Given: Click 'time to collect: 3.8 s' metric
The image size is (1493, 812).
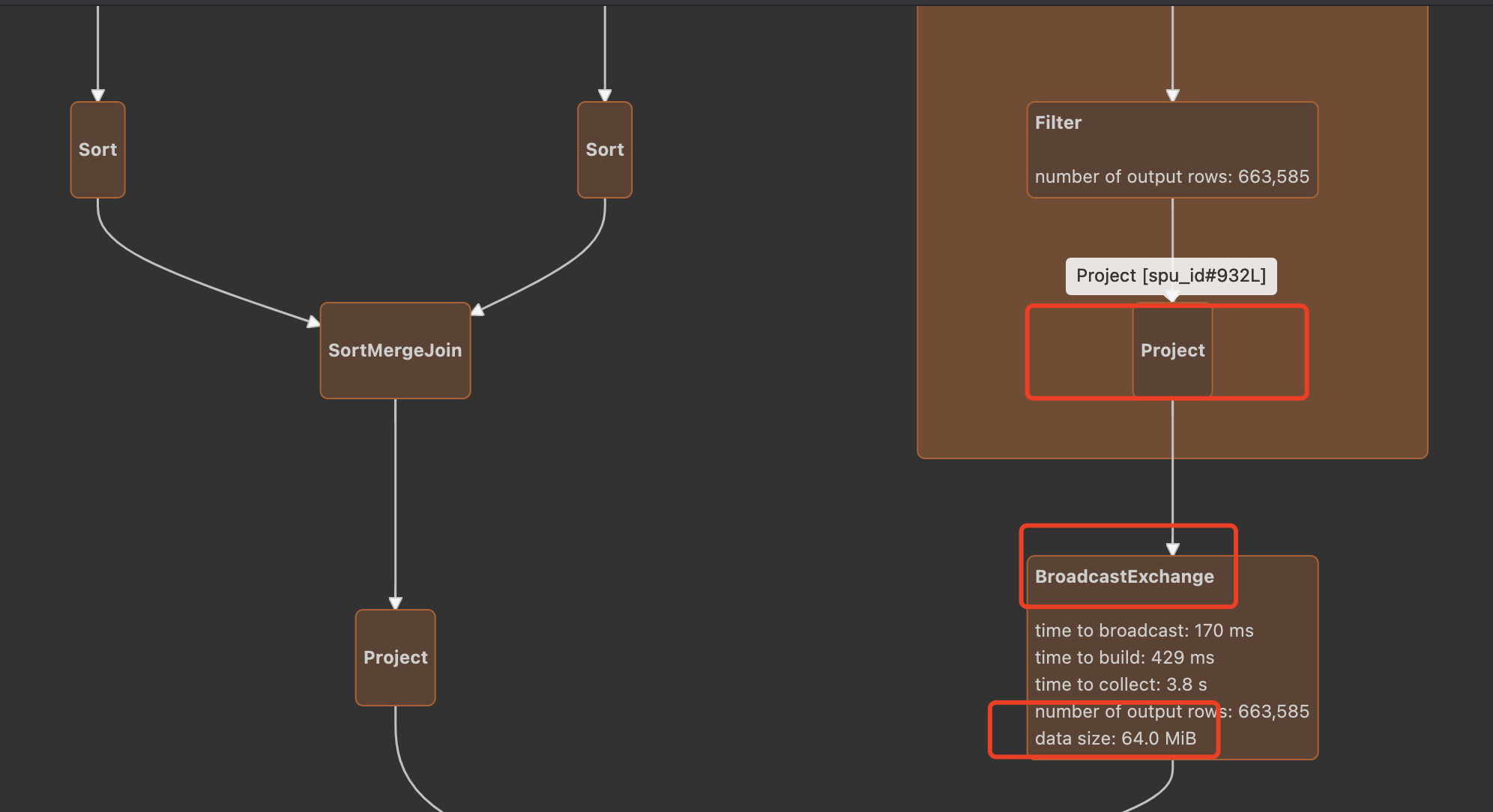Looking at the screenshot, I should (1120, 685).
